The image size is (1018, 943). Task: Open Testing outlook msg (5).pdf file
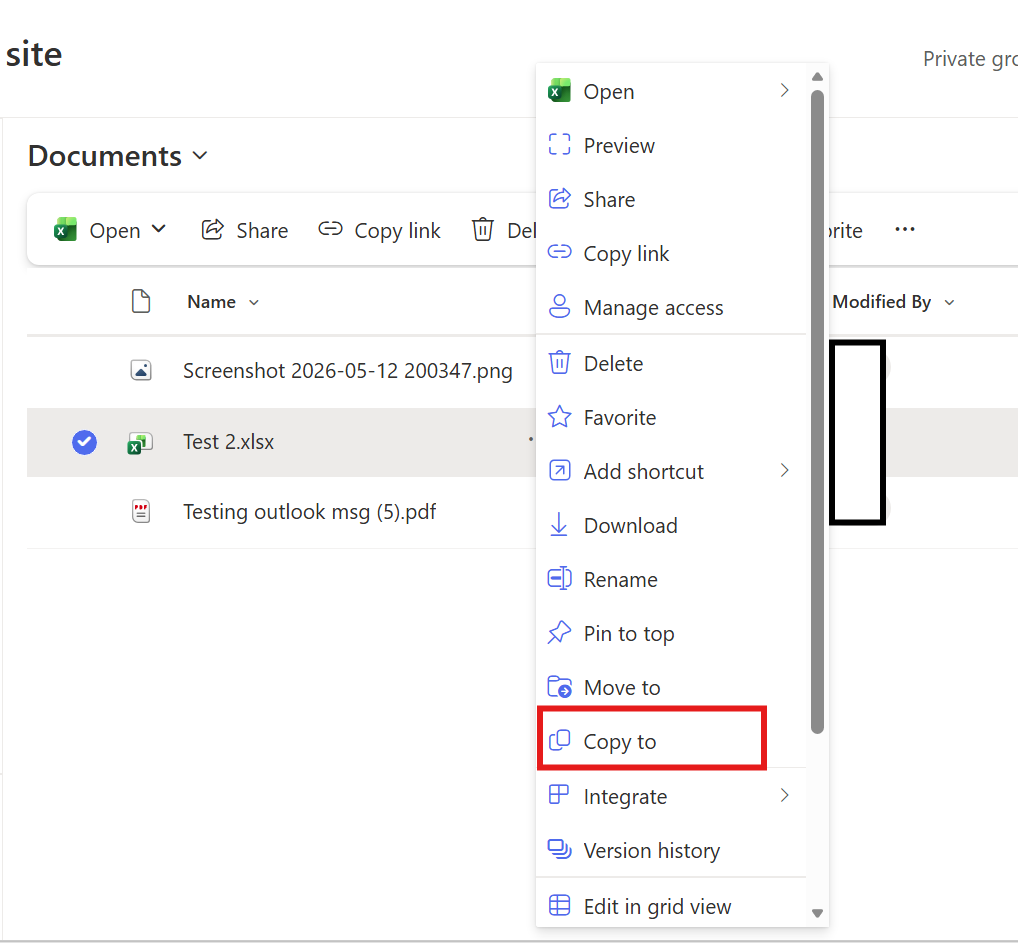309,512
